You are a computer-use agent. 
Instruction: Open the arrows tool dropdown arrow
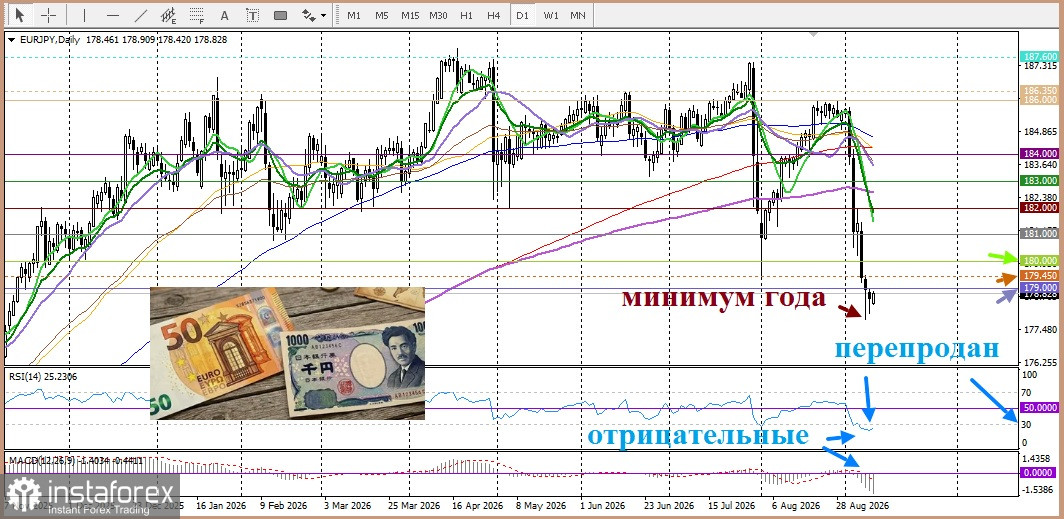[324, 14]
